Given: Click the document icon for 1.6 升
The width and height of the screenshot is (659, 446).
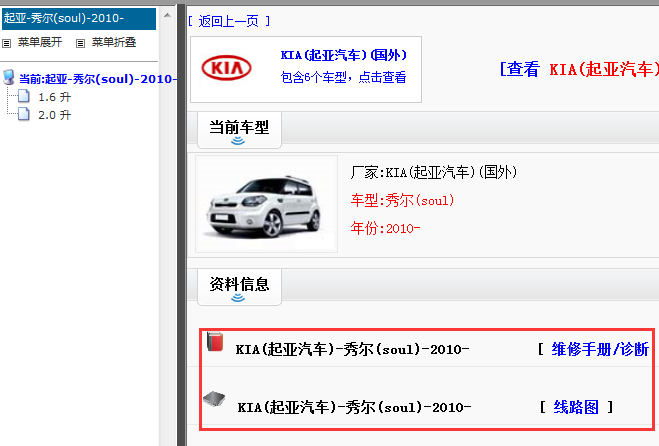Looking at the screenshot, I should point(24,96).
